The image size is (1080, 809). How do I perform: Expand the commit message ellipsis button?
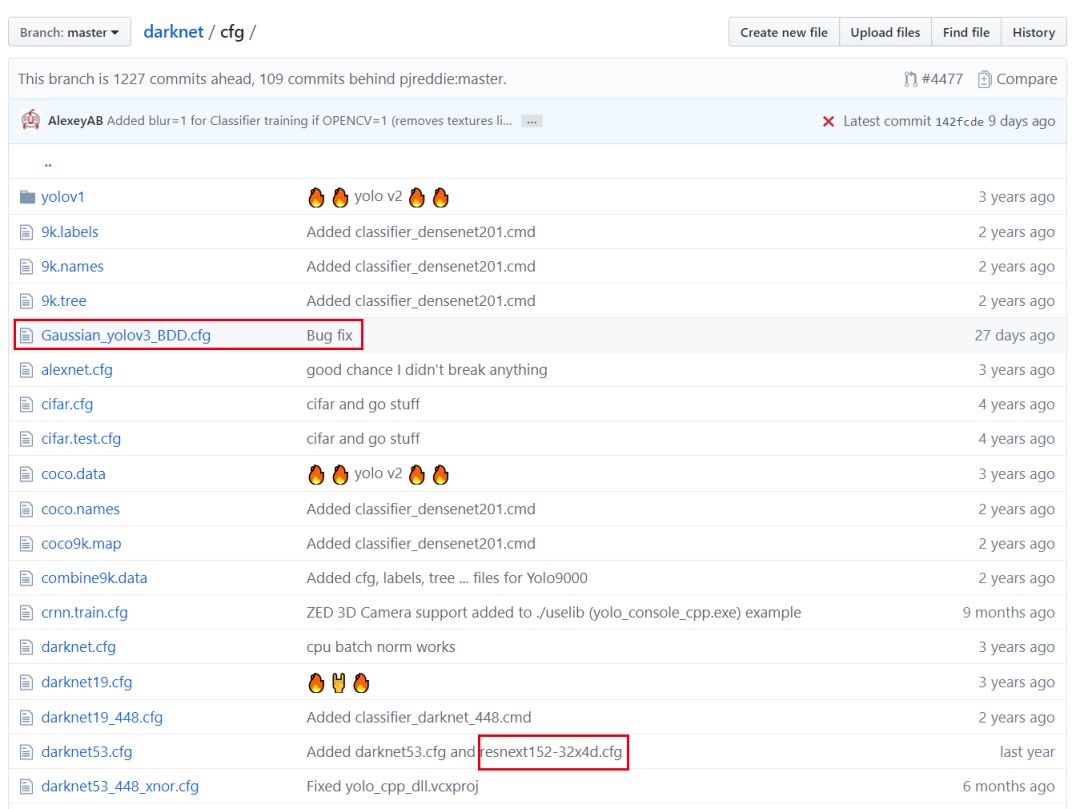point(532,121)
